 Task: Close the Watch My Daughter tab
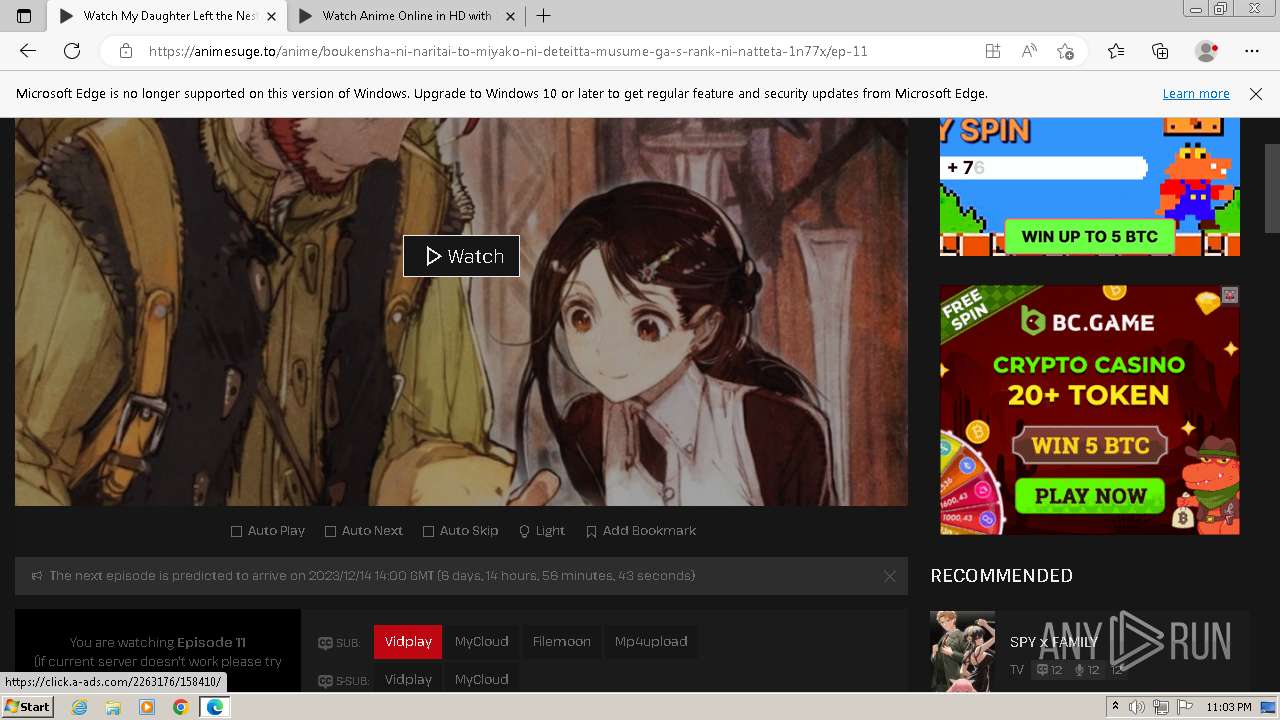point(272,16)
